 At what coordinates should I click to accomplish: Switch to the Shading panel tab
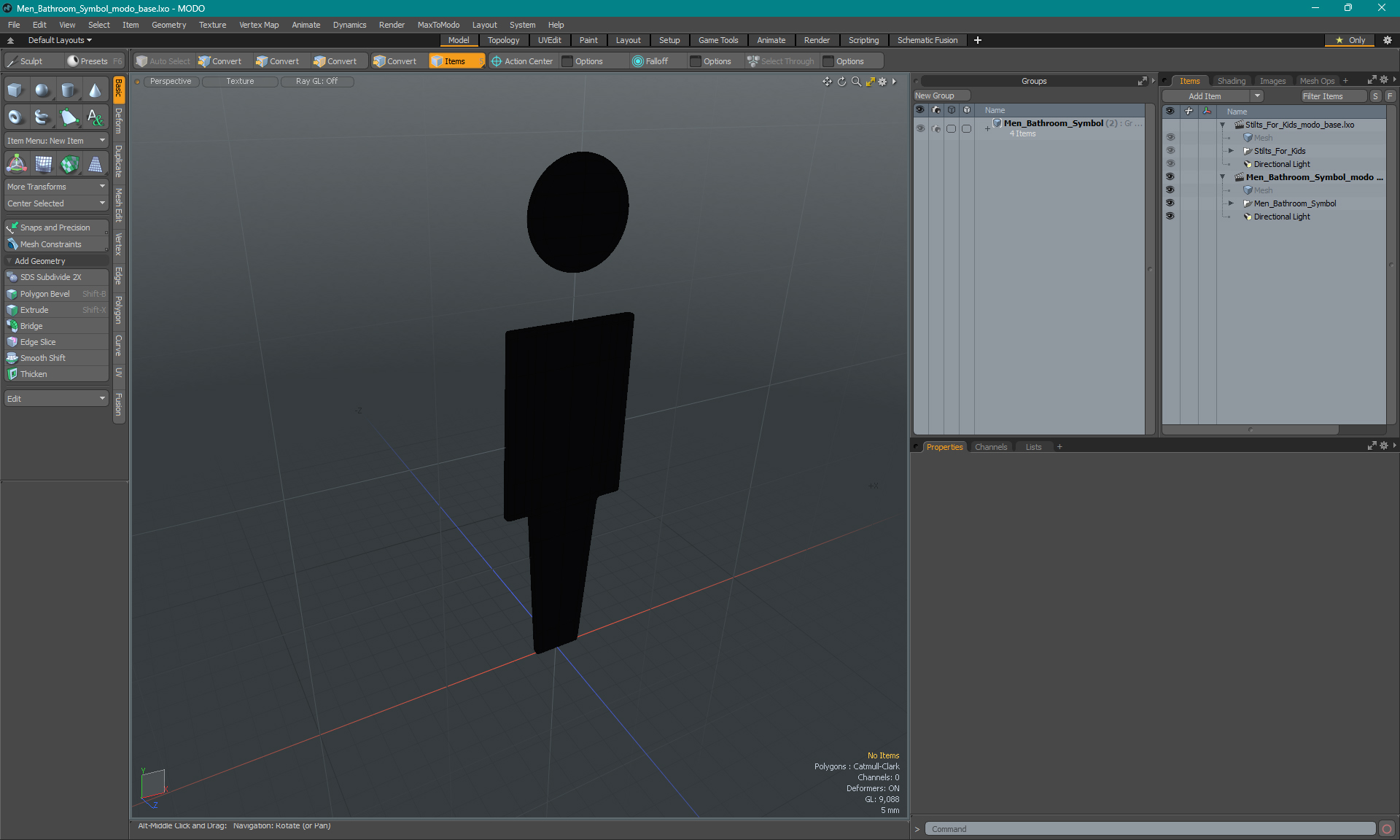coord(1232,80)
